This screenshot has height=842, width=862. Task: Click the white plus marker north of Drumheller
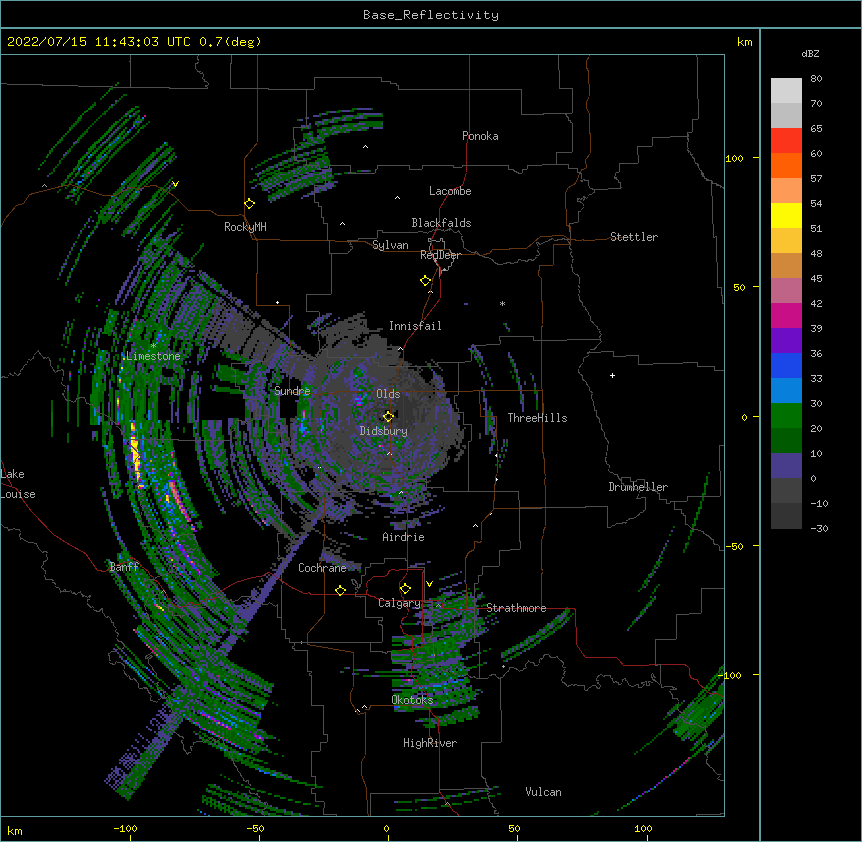[612, 375]
